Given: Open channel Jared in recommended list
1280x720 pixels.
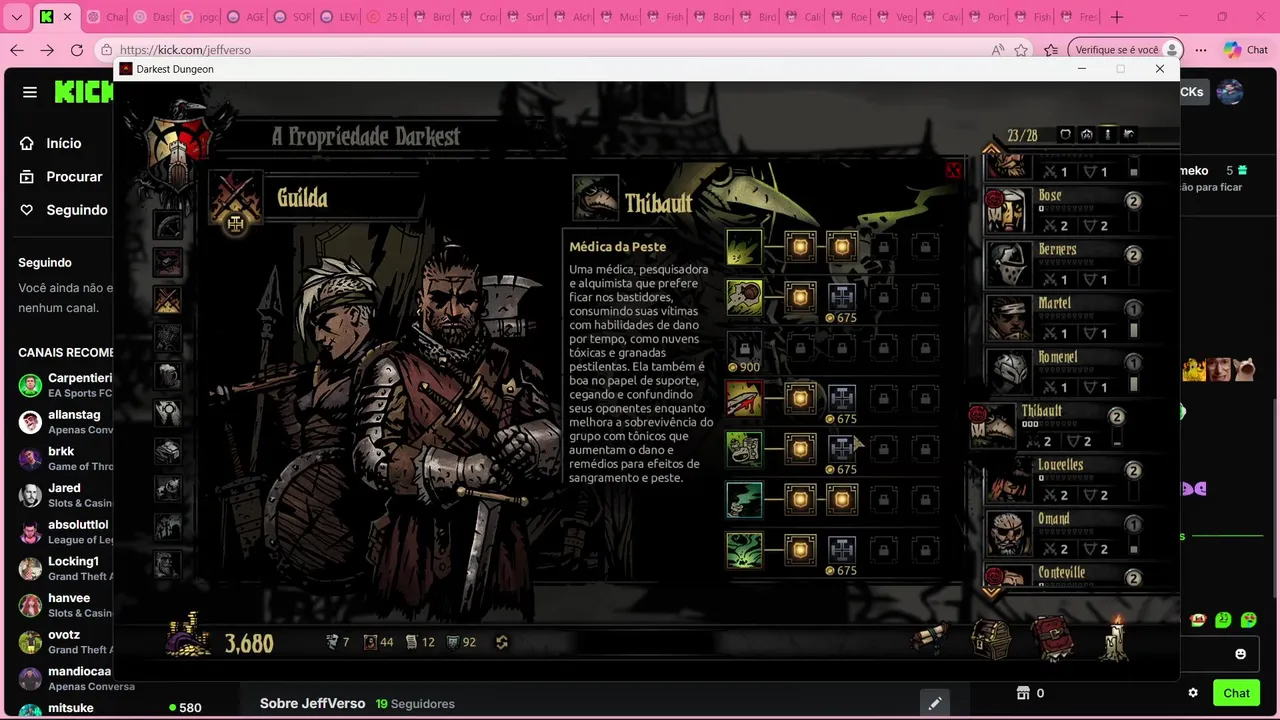Looking at the screenshot, I should click(x=64, y=495).
